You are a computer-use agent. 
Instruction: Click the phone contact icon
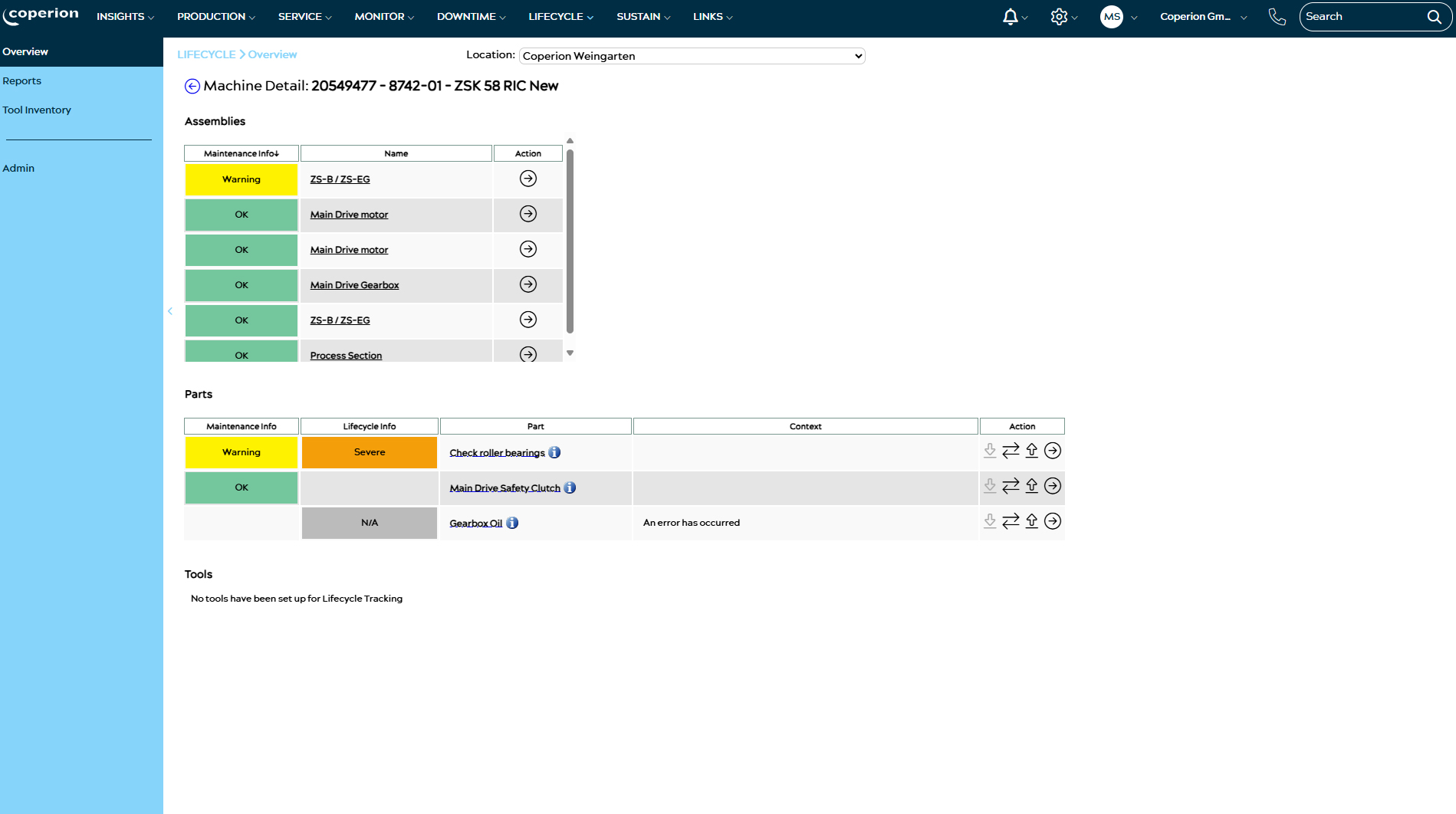click(x=1277, y=17)
